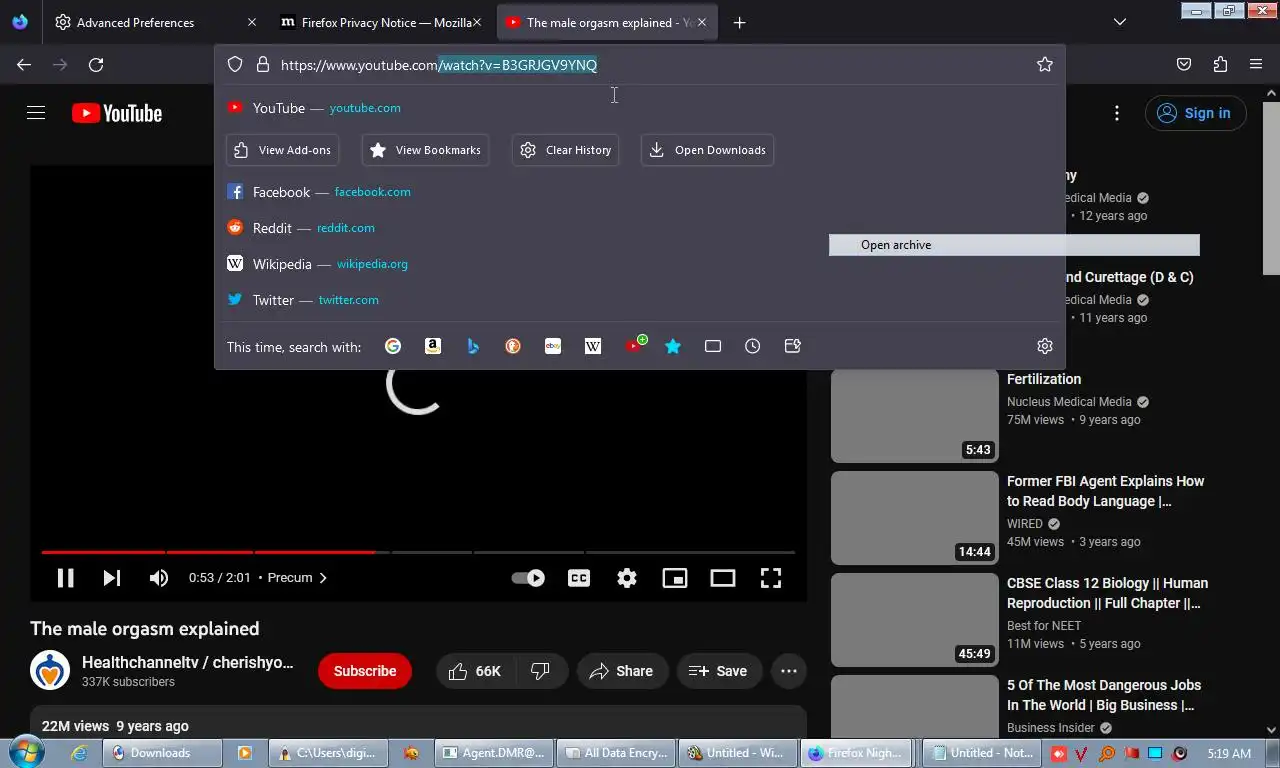Viewport: 1280px width, 768px height.
Task: Like the video with 66K thumbs up
Action: pos(474,671)
